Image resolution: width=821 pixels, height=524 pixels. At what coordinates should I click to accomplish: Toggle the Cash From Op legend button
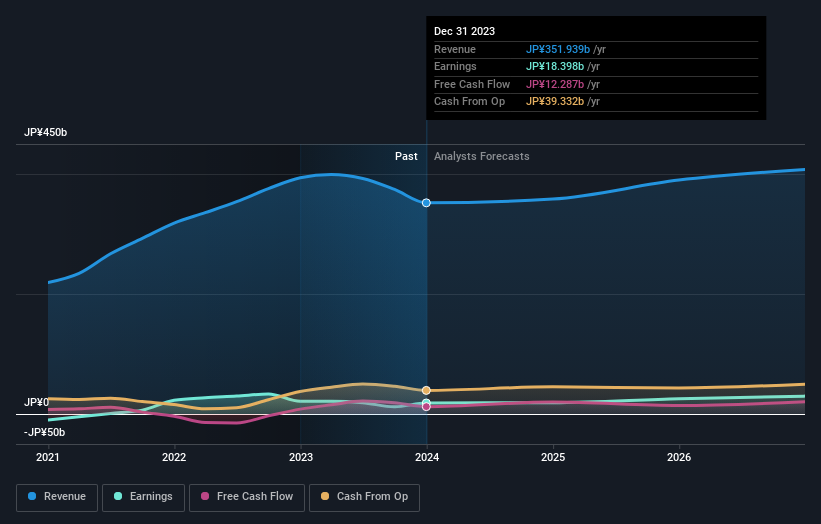pos(364,497)
